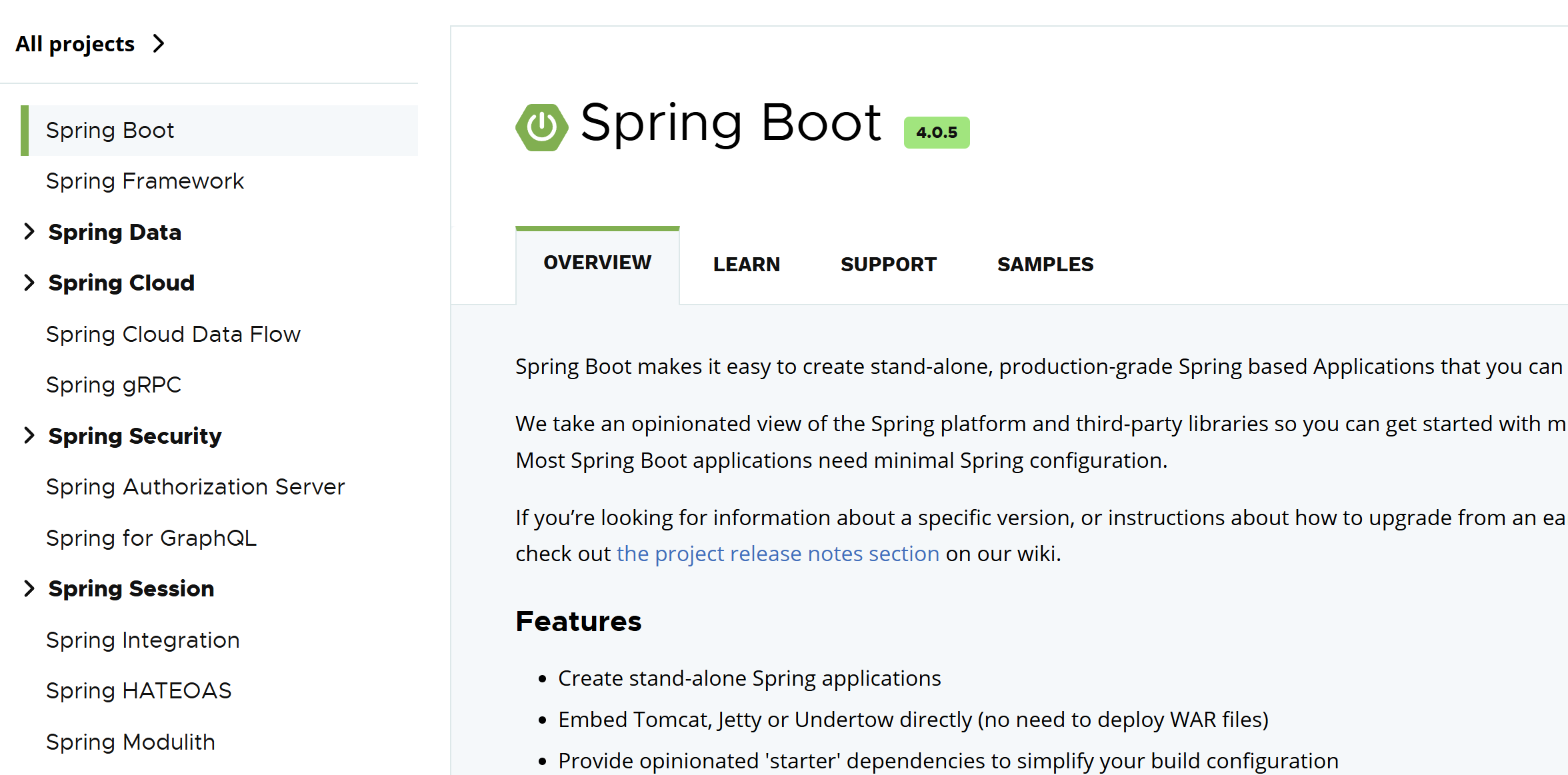Expand the Spring Cloud chevron
This screenshot has width=1568, height=775.
click(x=29, y=283)
